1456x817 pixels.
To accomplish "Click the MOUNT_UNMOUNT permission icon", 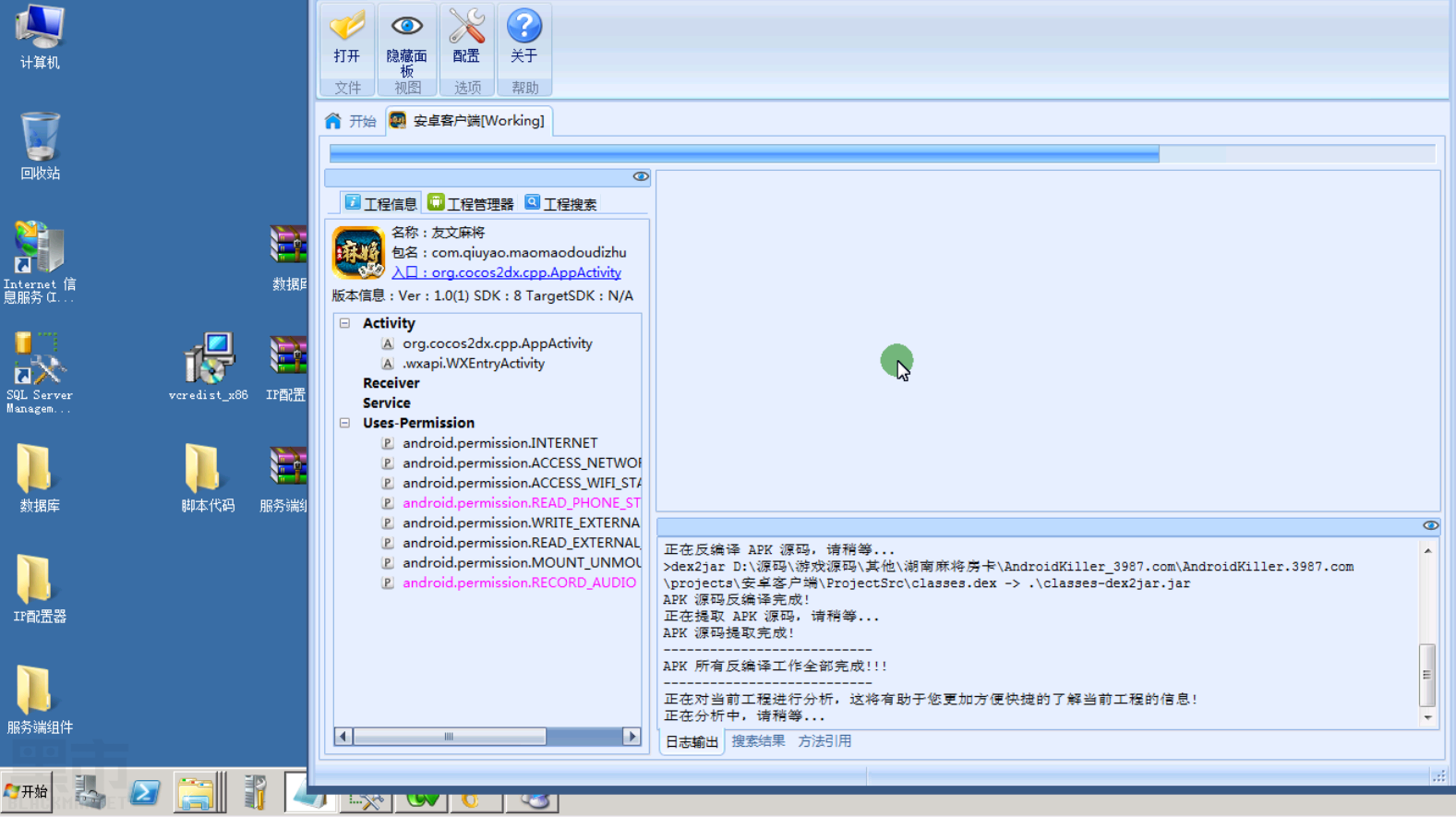I will click(388, 563).
